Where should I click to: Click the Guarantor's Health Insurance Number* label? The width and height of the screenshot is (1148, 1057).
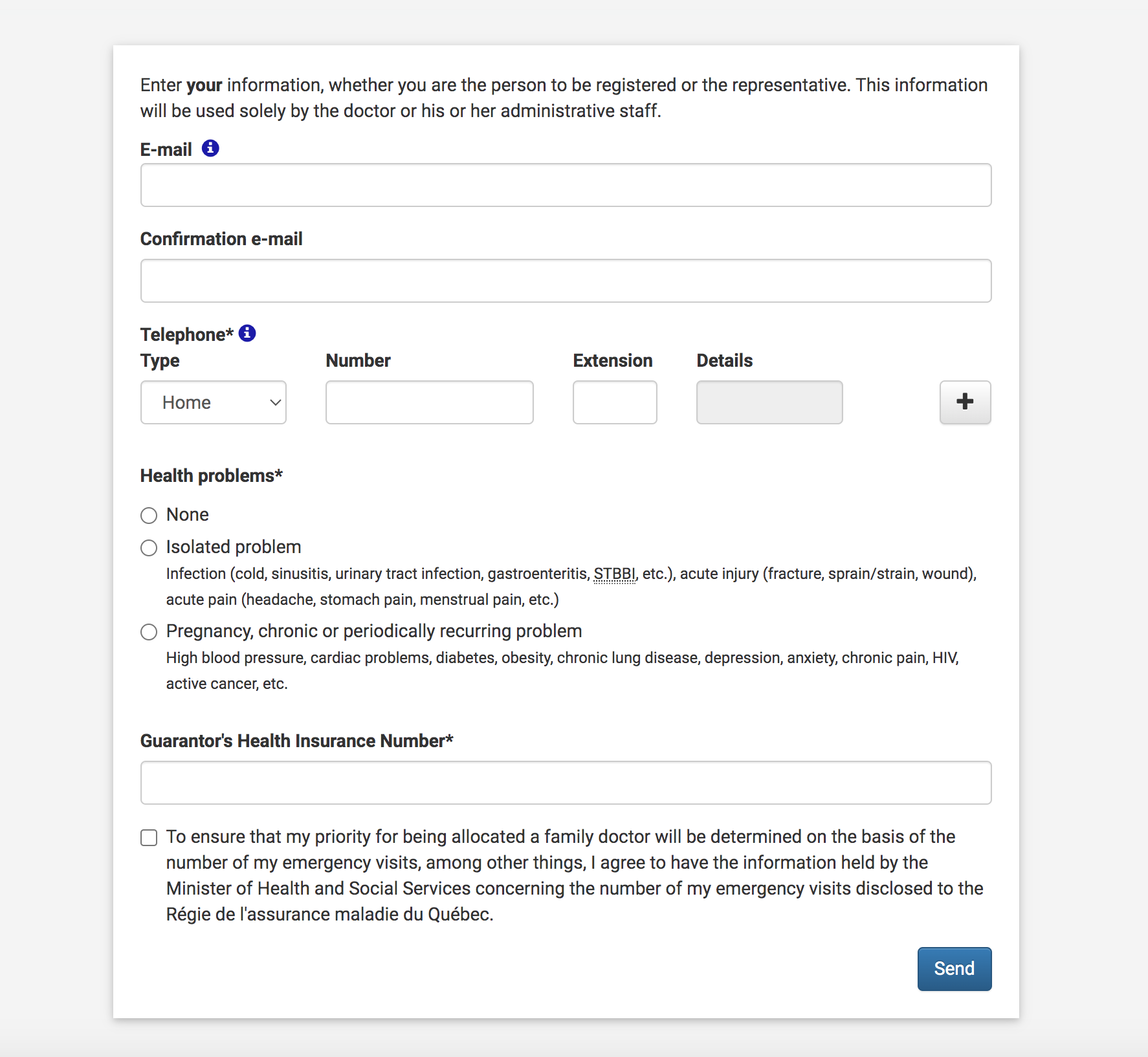click(x=297, y=741)
